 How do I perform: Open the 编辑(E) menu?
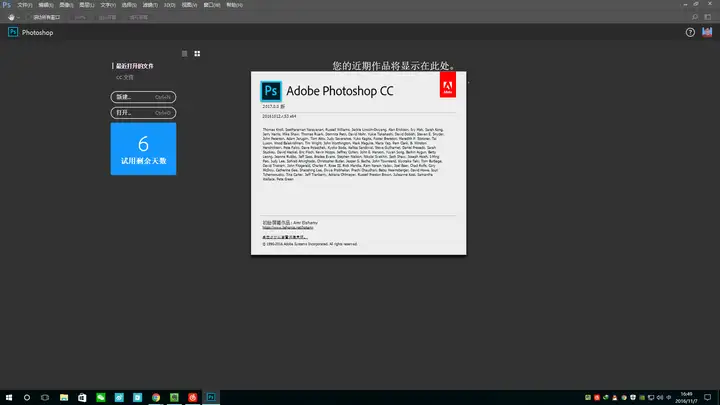click(45, 5)
